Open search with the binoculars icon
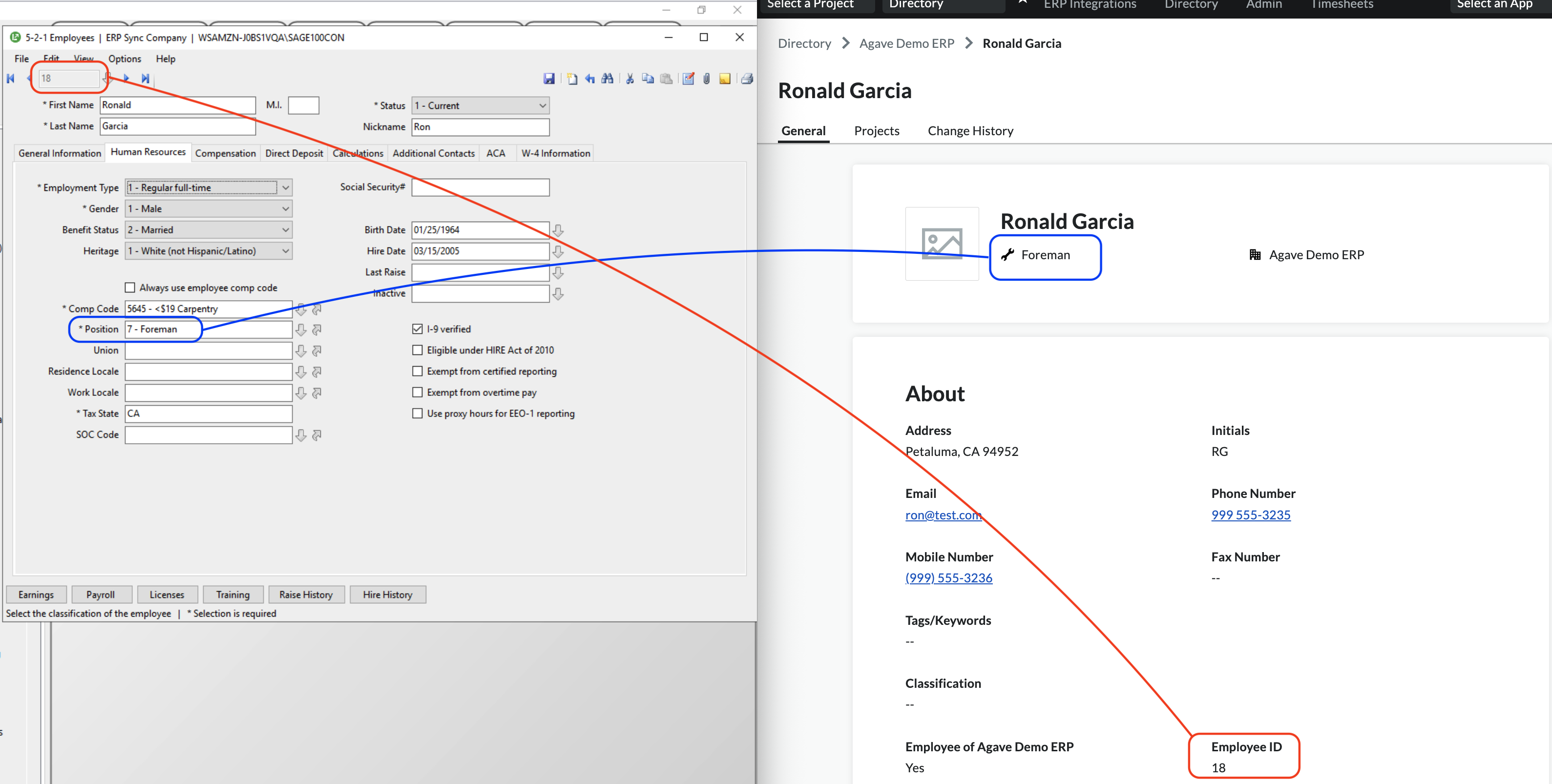The width and height of the screenshot is (1552, 784). tap(608, 78)
